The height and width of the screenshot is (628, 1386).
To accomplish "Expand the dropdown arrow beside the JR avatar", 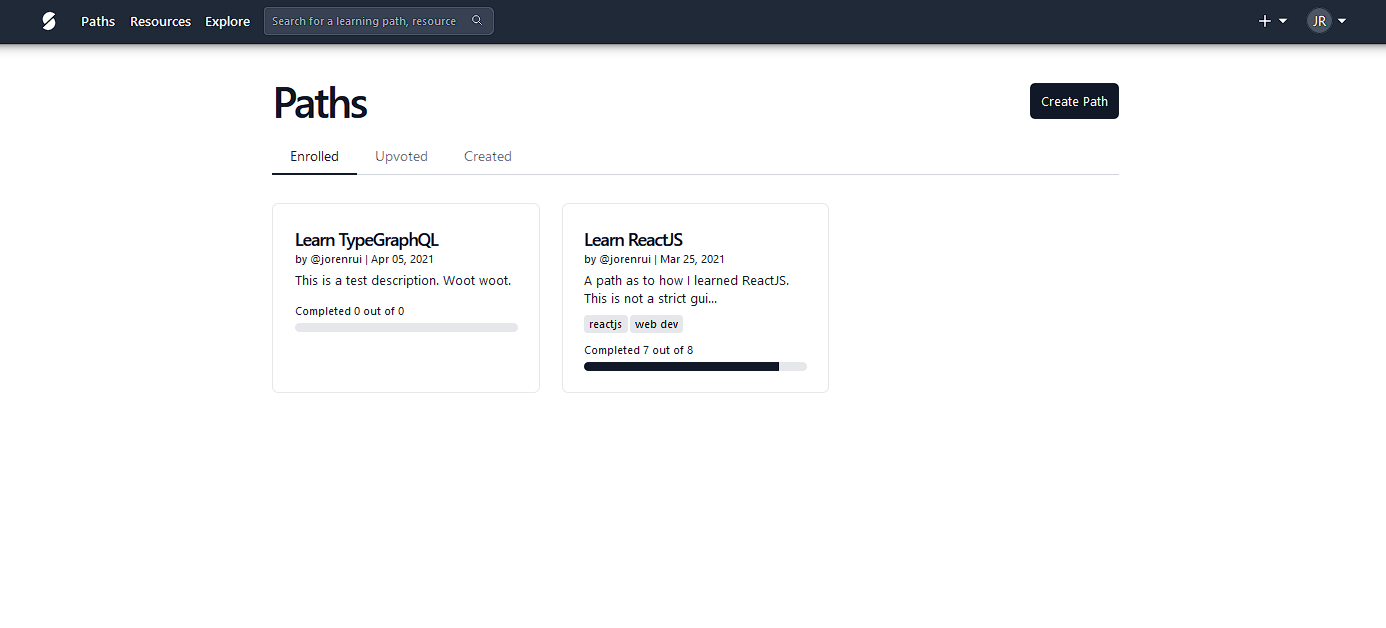I will [x=1342, y=20].
